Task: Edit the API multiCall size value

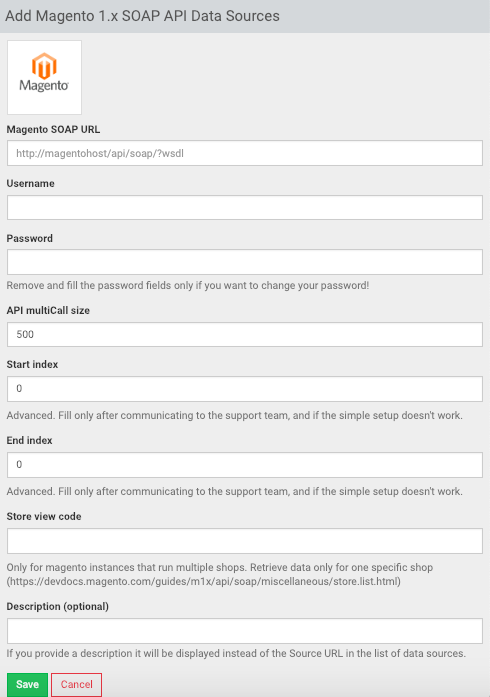Action: (245, 334)
